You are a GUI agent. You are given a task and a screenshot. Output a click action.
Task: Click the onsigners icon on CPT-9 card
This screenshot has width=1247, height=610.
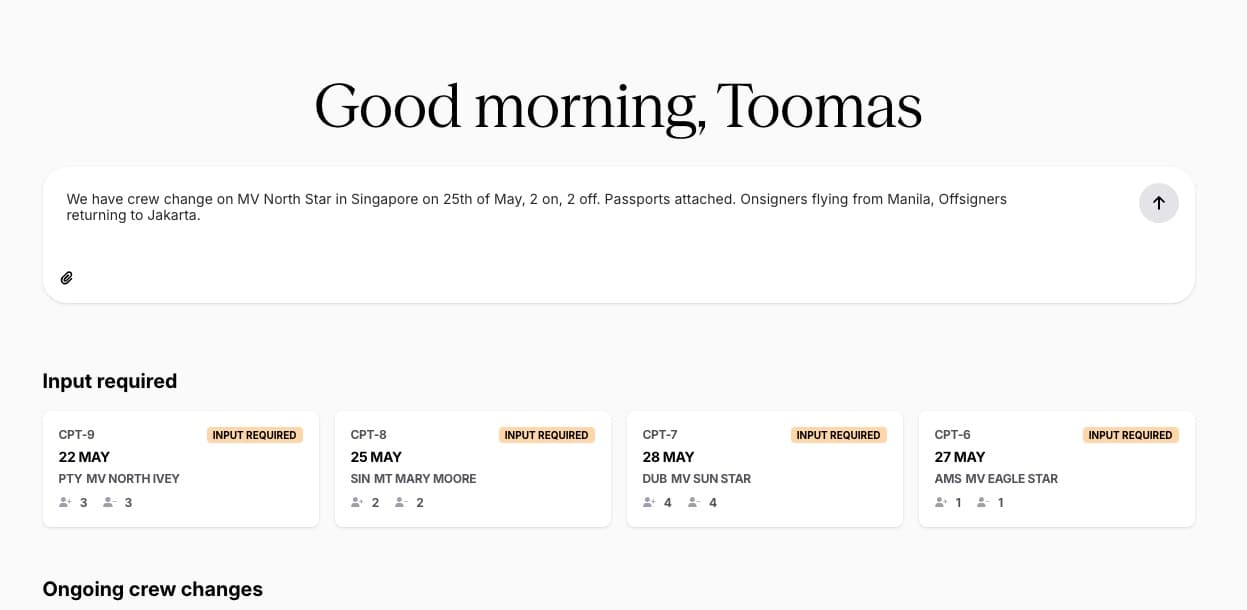(x=66, y=502)
